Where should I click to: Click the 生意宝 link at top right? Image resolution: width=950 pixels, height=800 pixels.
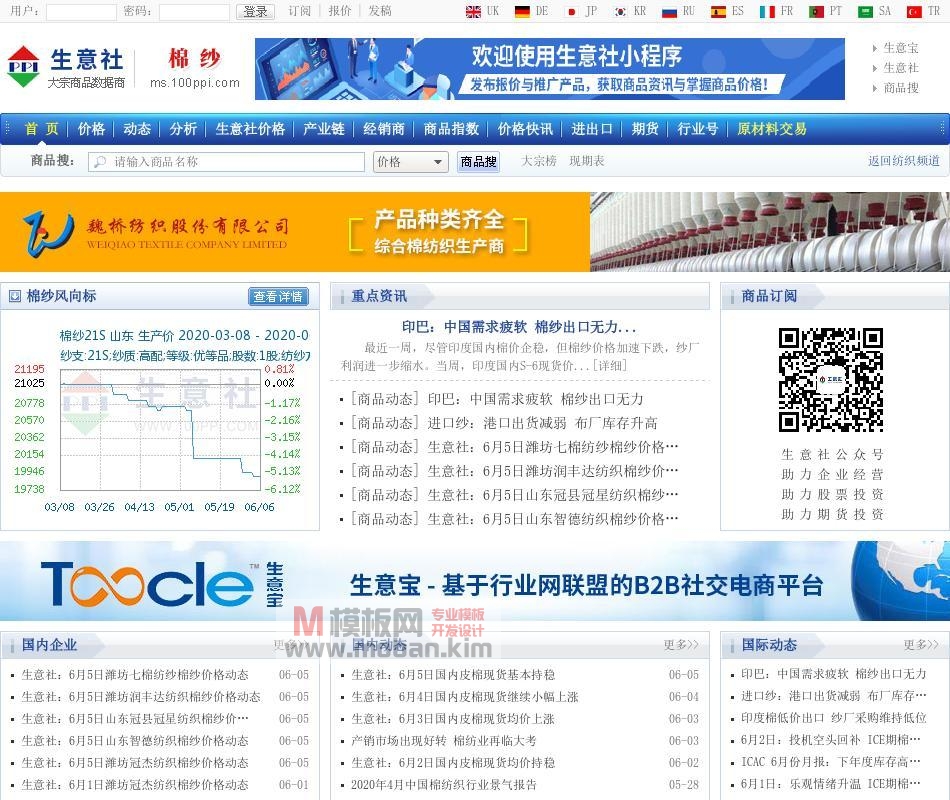(x=901, y=48)
